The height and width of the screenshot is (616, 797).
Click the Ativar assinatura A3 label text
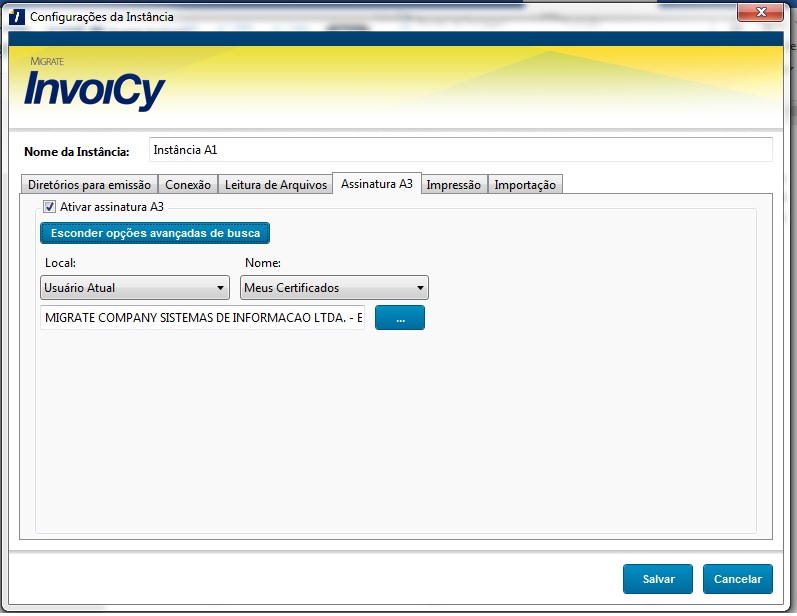pyautogui.click(x=112, y=207)
